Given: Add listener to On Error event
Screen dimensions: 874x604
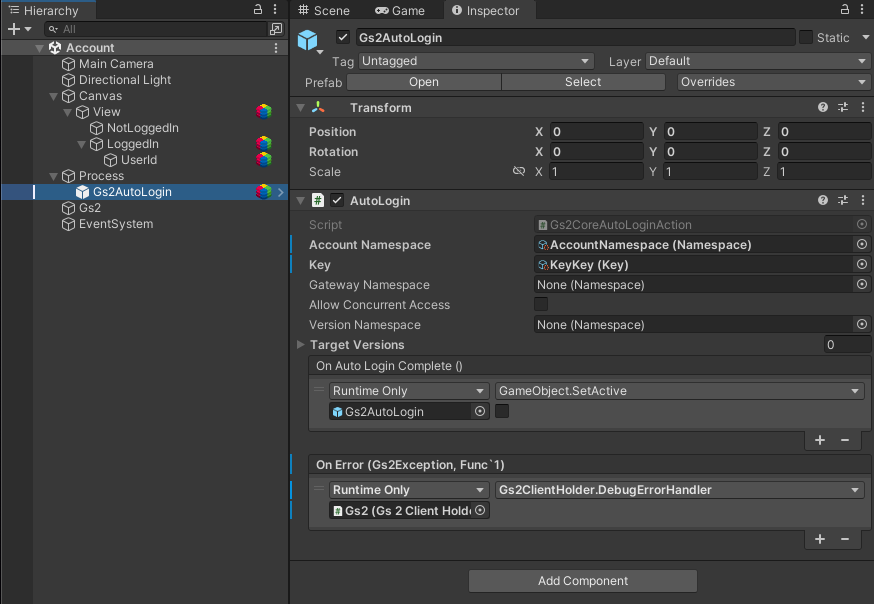Looking at the screenshot, I should 819,539.
